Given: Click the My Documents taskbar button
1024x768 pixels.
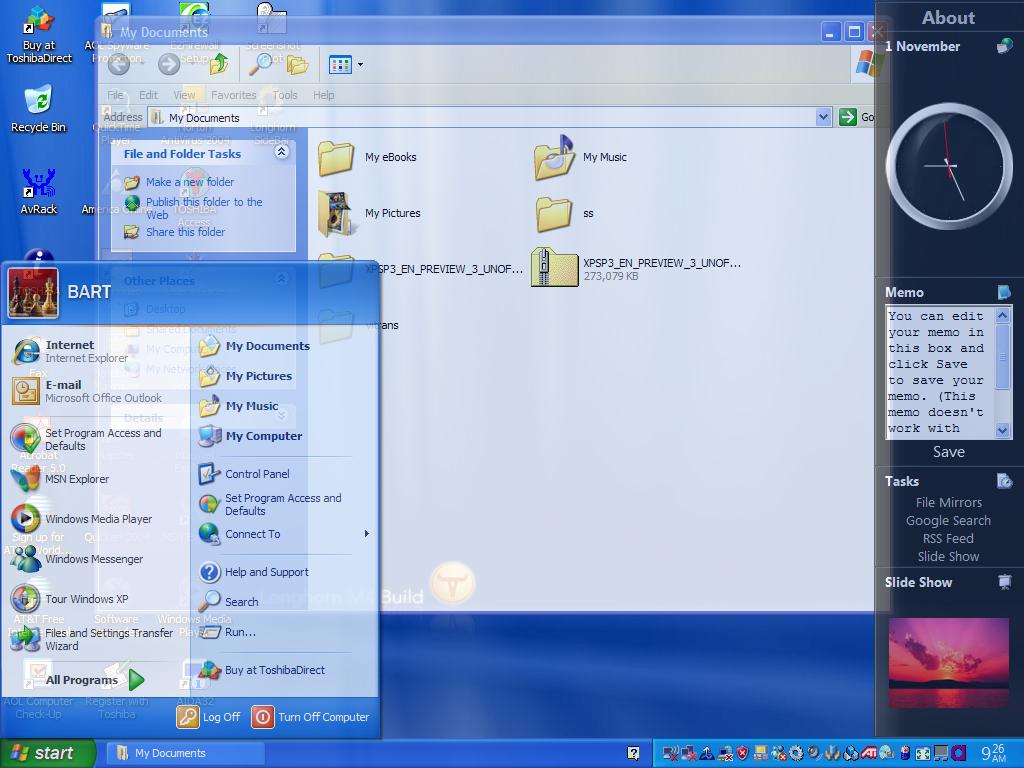Looking at the screenshot, I should coord(184,754).
